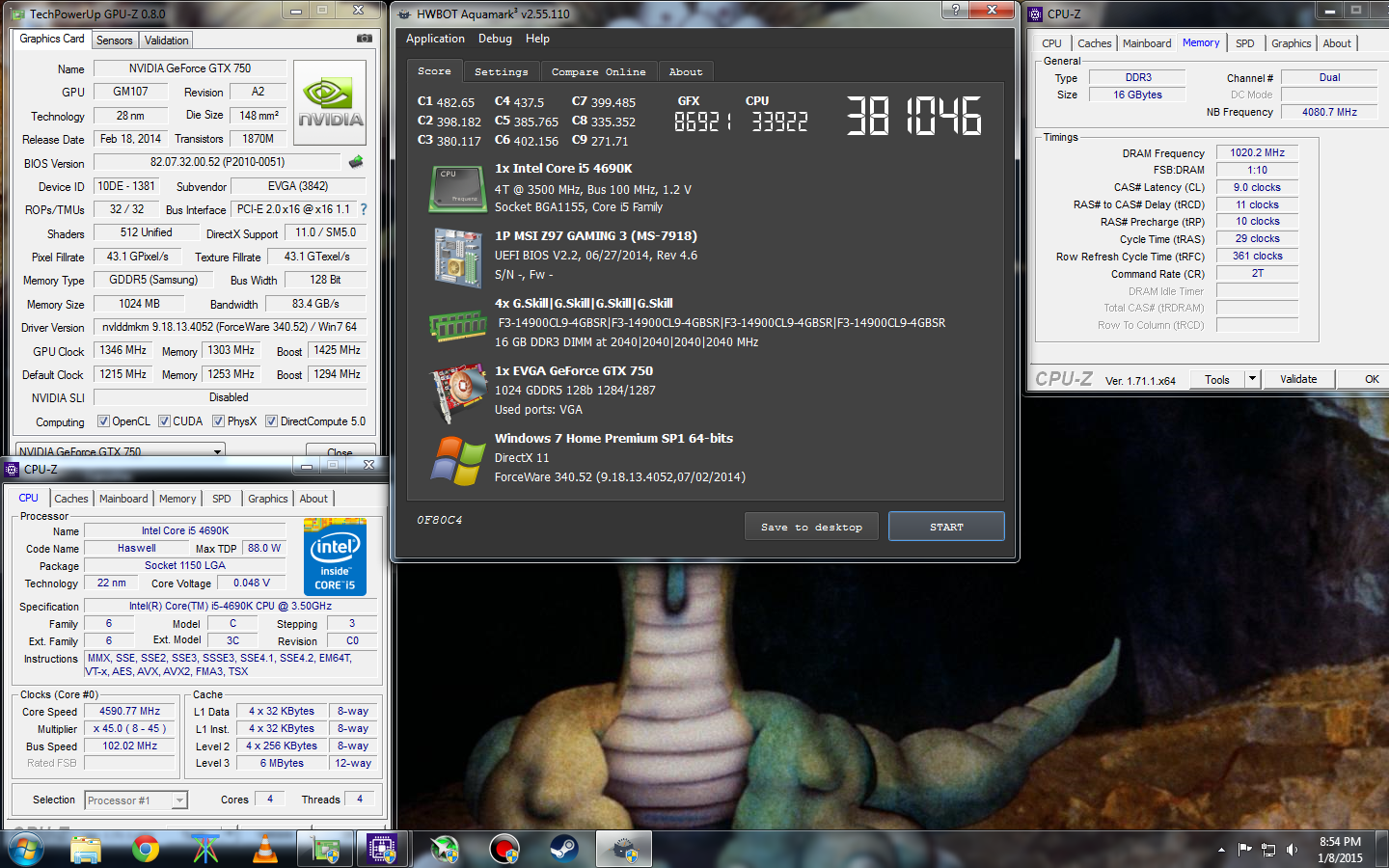Click the graphics card icon in Aquamark

(457, 393)
